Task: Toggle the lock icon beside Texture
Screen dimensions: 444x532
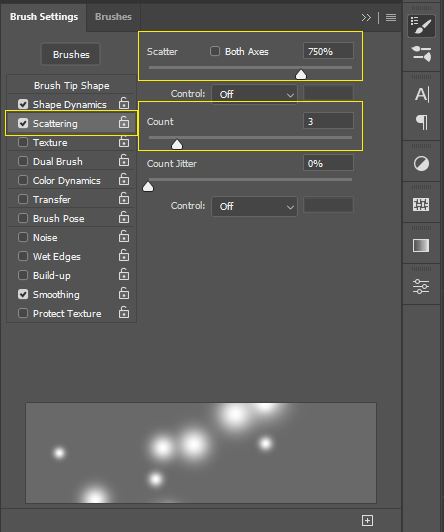Action: [x=124, y=142]
